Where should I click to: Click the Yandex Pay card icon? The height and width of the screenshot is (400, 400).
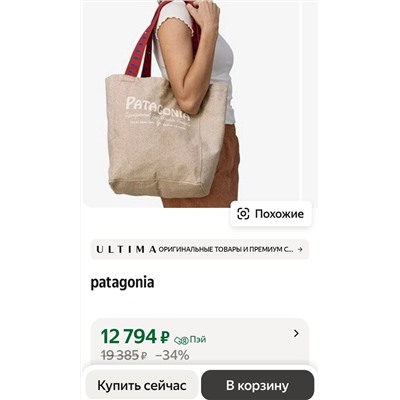[181, 340]
